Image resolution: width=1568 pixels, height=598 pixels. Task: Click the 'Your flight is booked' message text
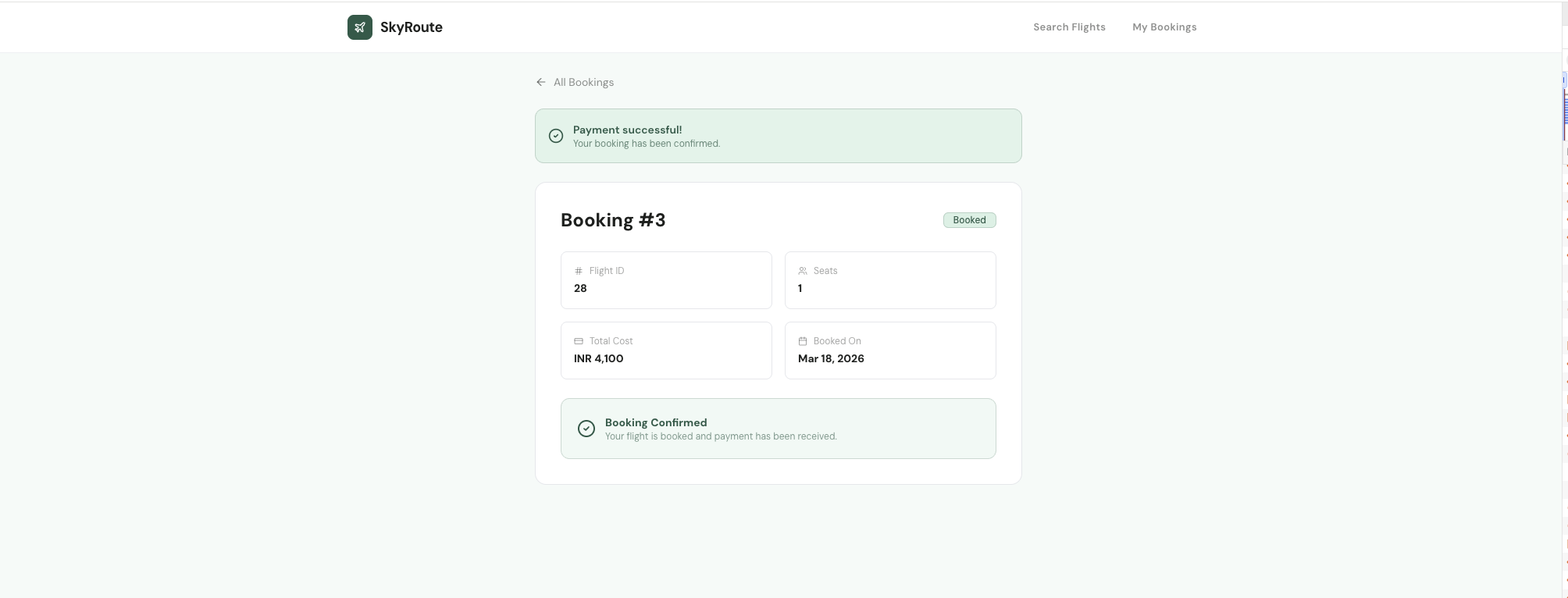point(721,436)
